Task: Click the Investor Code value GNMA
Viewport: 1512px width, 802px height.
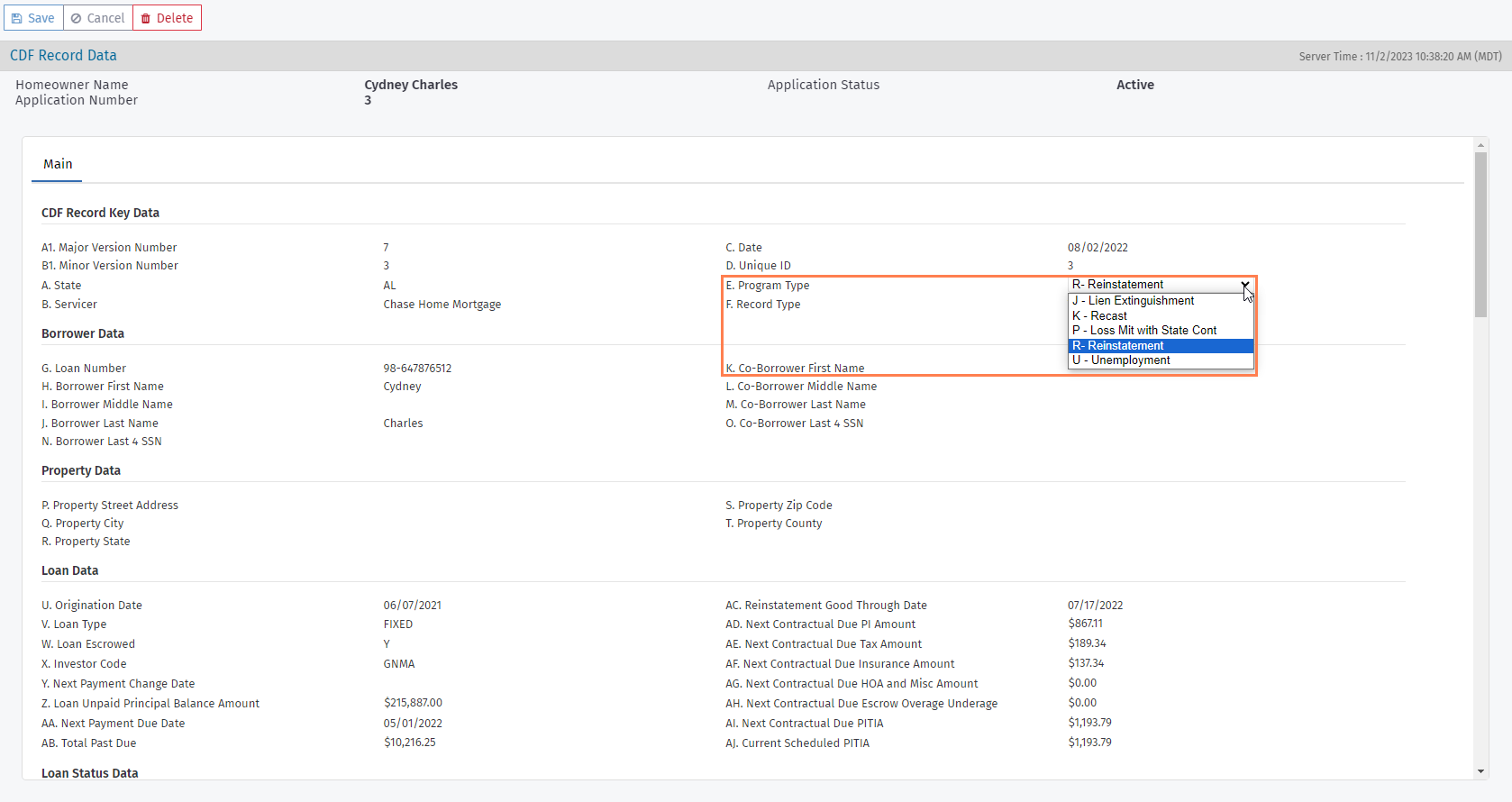Action: tap(399, 664)
